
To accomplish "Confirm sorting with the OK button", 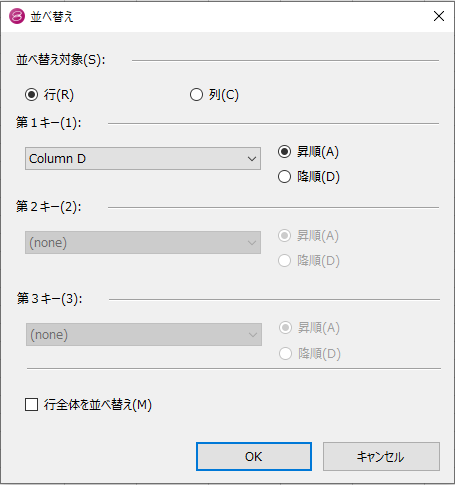I will pos(254,456).
